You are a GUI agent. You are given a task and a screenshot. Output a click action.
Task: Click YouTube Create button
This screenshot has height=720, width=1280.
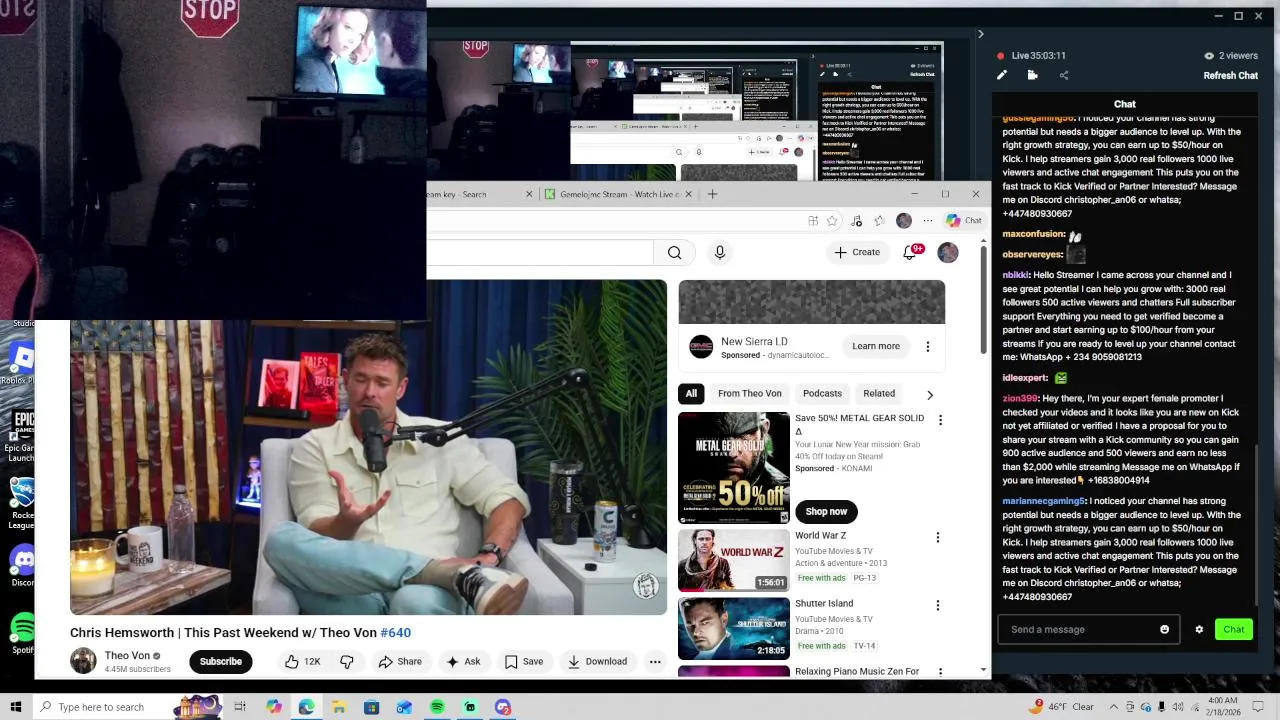(857, 252)
